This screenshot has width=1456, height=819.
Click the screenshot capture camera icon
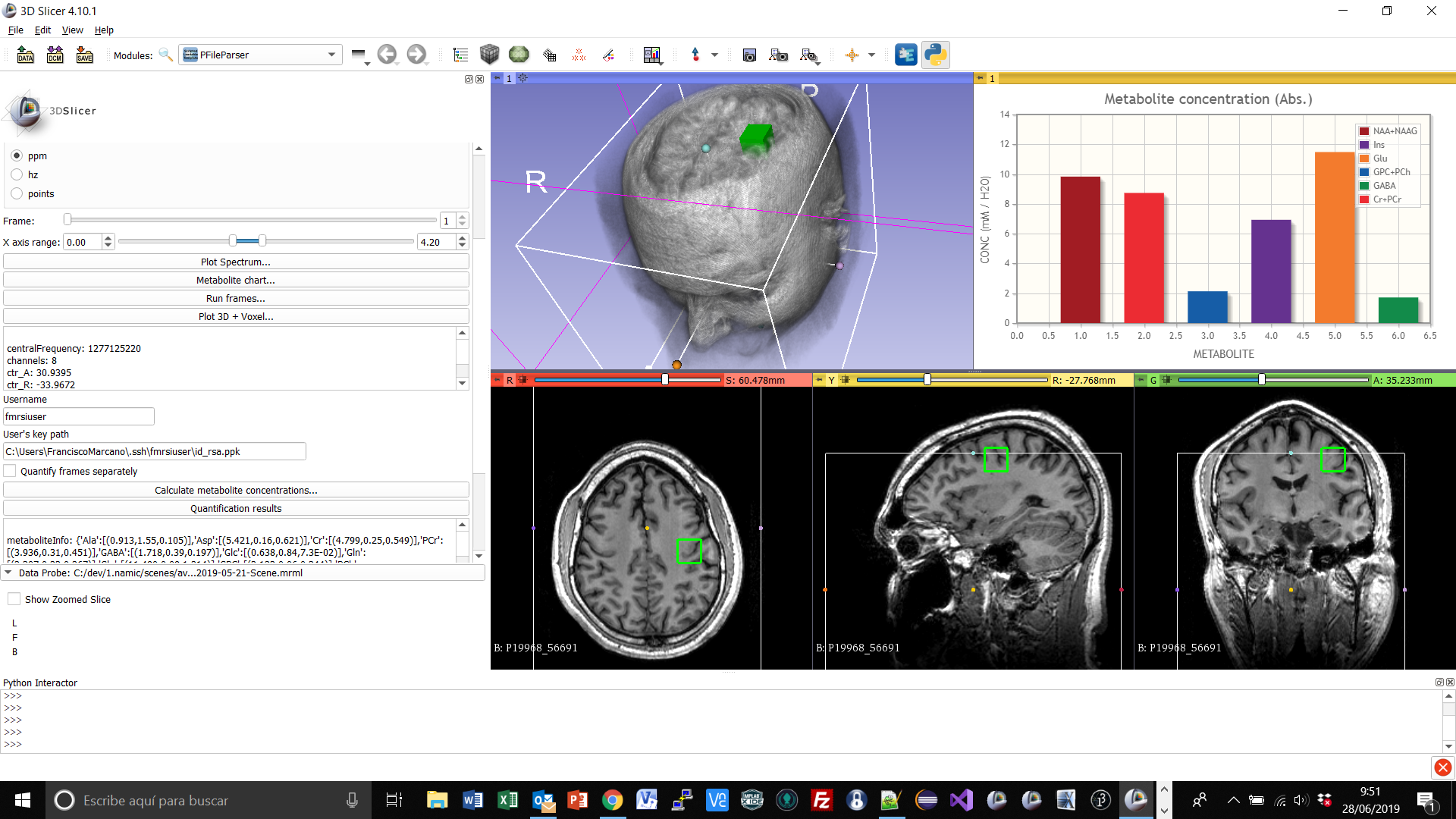[749, 55]
